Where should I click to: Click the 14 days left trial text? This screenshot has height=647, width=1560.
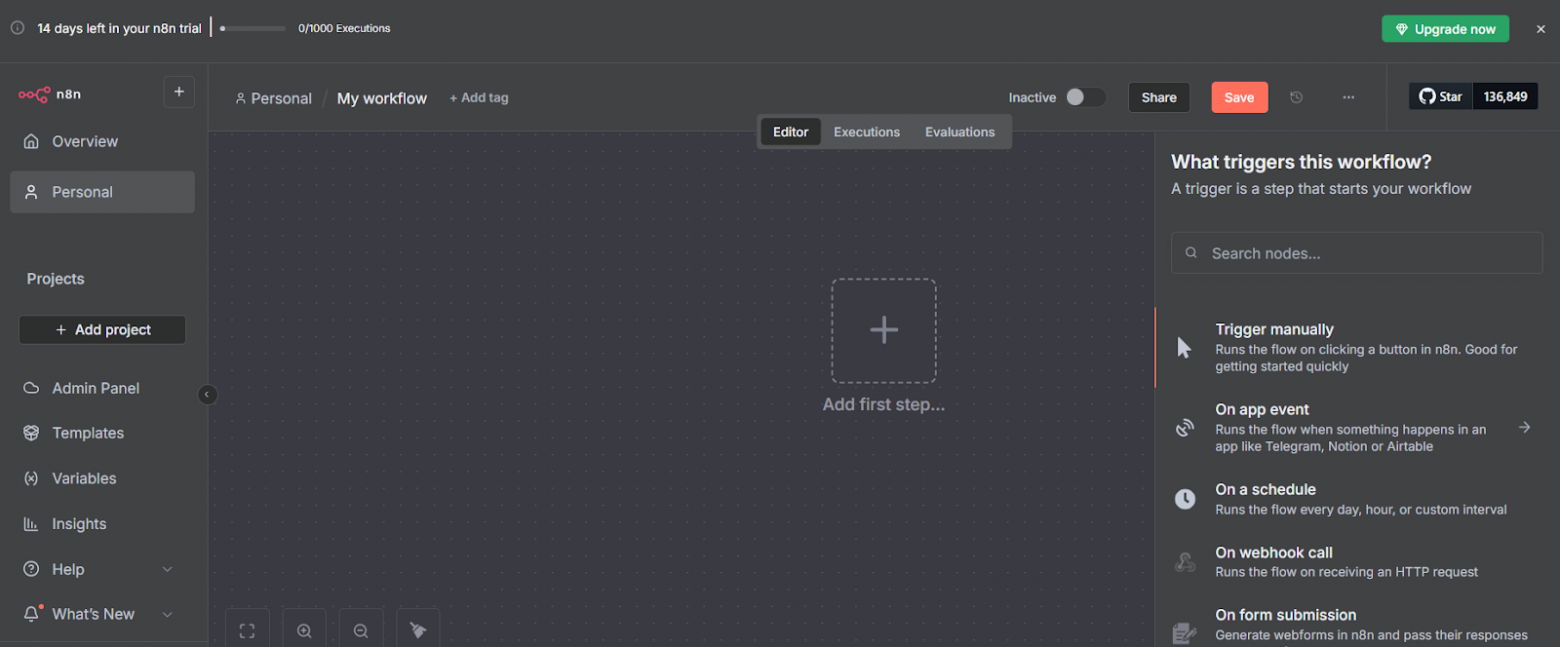pos(119,28)
